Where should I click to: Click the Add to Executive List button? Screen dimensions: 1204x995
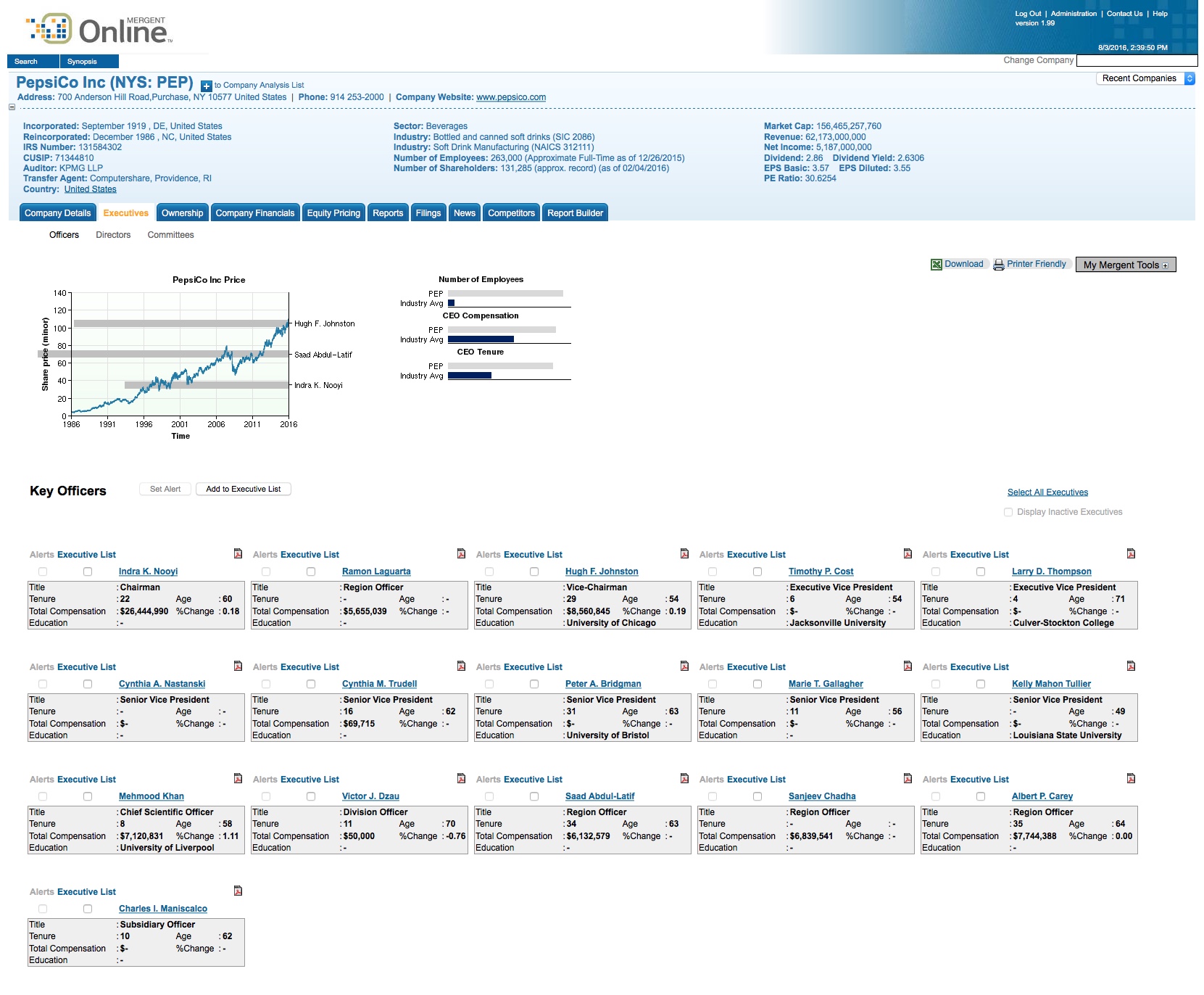pos(244,490)
